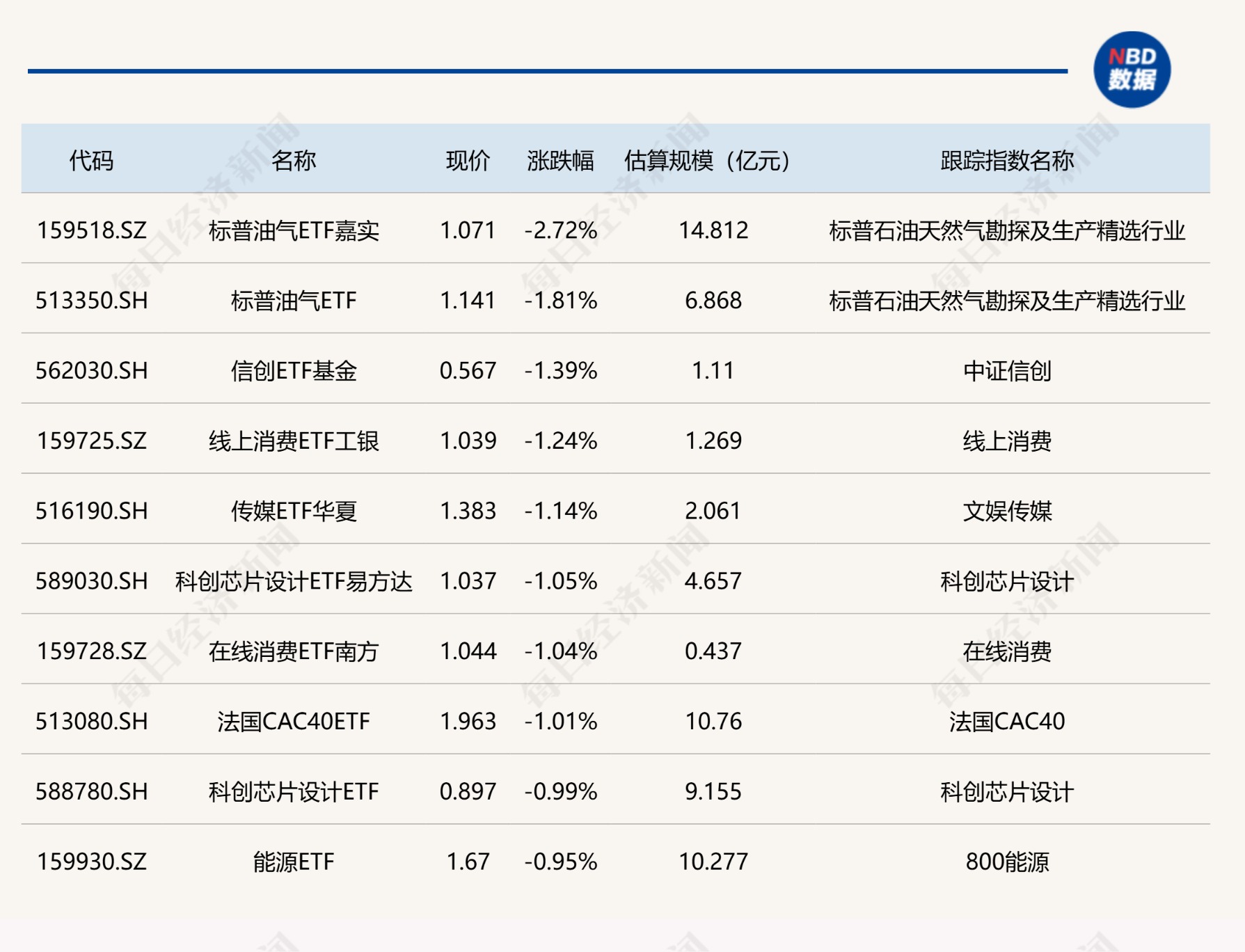Click the price 1.383

coord(468,511)
